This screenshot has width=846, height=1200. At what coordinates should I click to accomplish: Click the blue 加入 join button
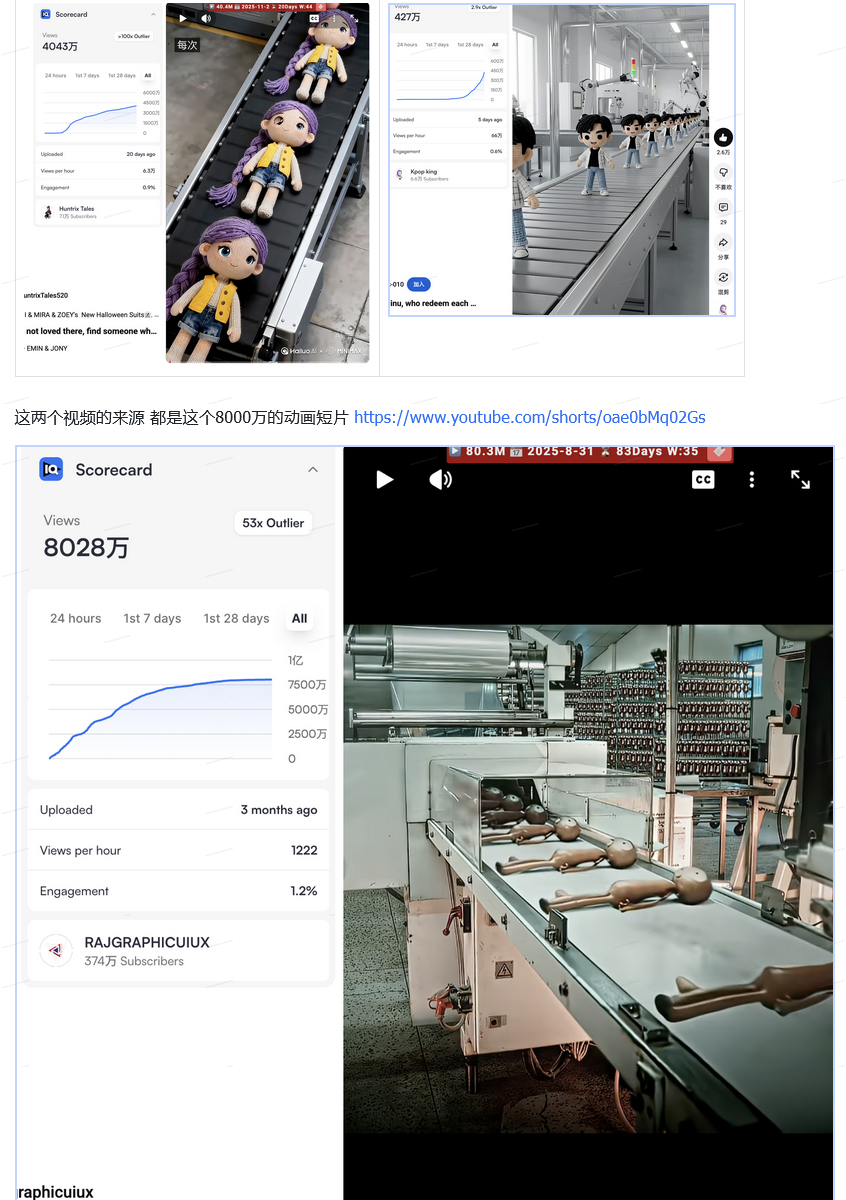click(x=419, y=284)
